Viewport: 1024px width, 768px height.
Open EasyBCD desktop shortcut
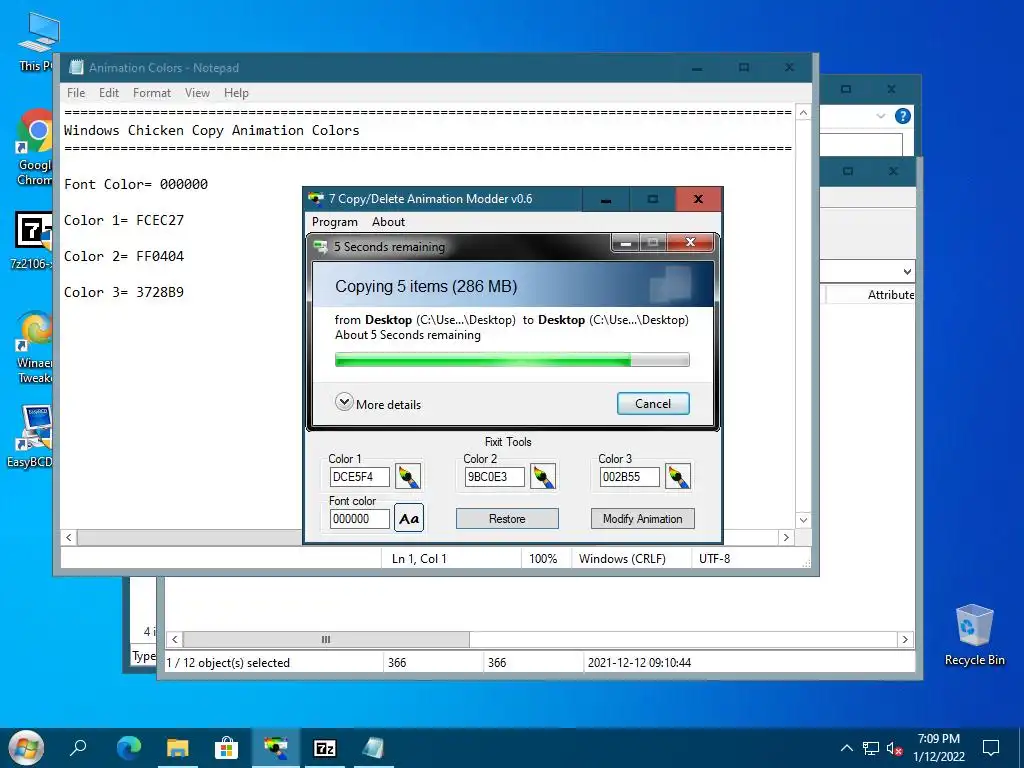31,436
